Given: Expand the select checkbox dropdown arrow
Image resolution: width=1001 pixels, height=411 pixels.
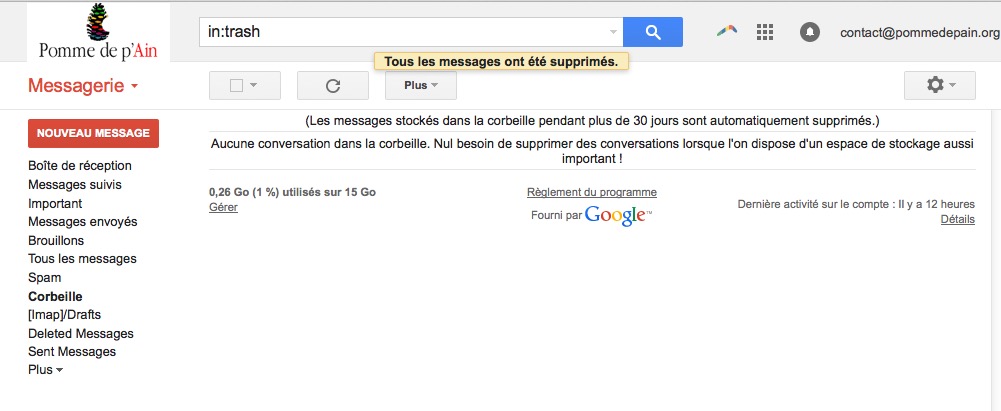Looking at the screenshot, I should 253,86.
